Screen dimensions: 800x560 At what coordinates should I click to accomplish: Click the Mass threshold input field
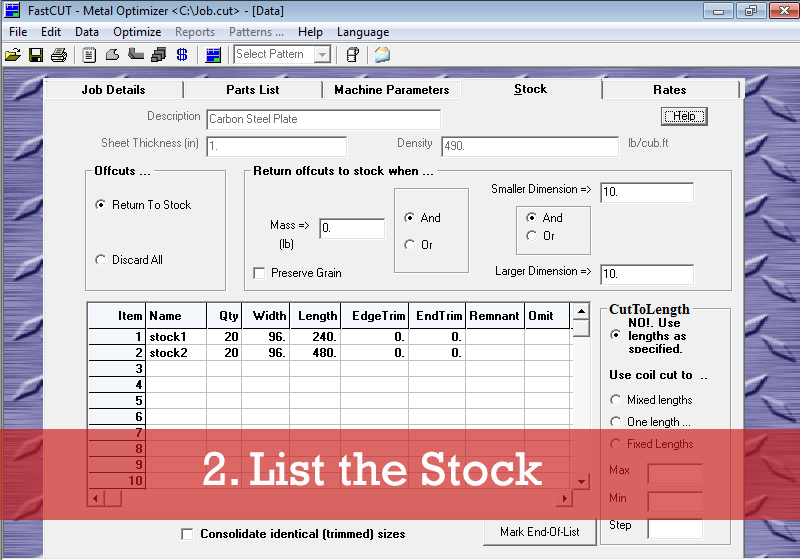click(x=352, y=228)
